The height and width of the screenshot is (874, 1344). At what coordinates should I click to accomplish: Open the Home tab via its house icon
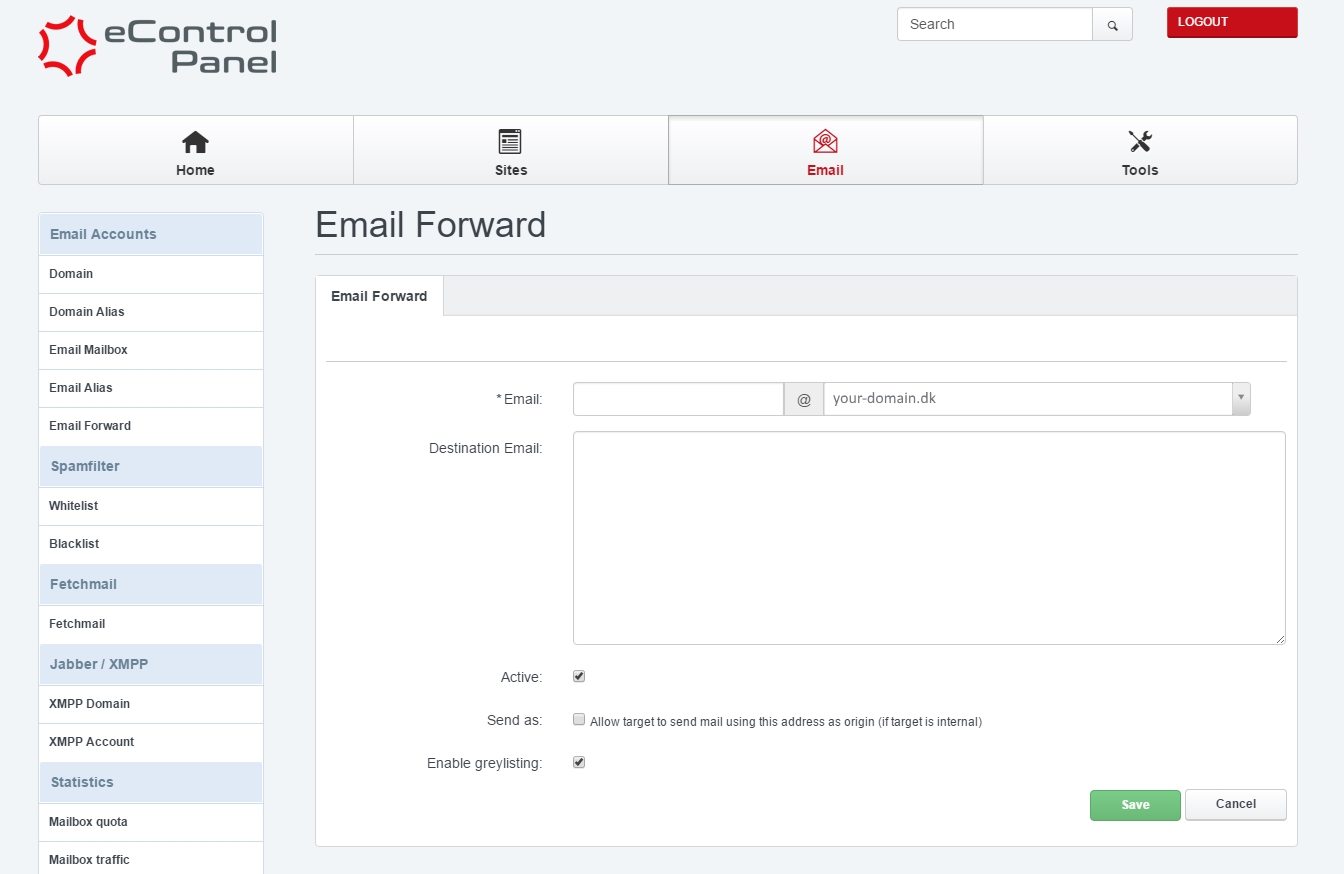(x=194, y=142)
